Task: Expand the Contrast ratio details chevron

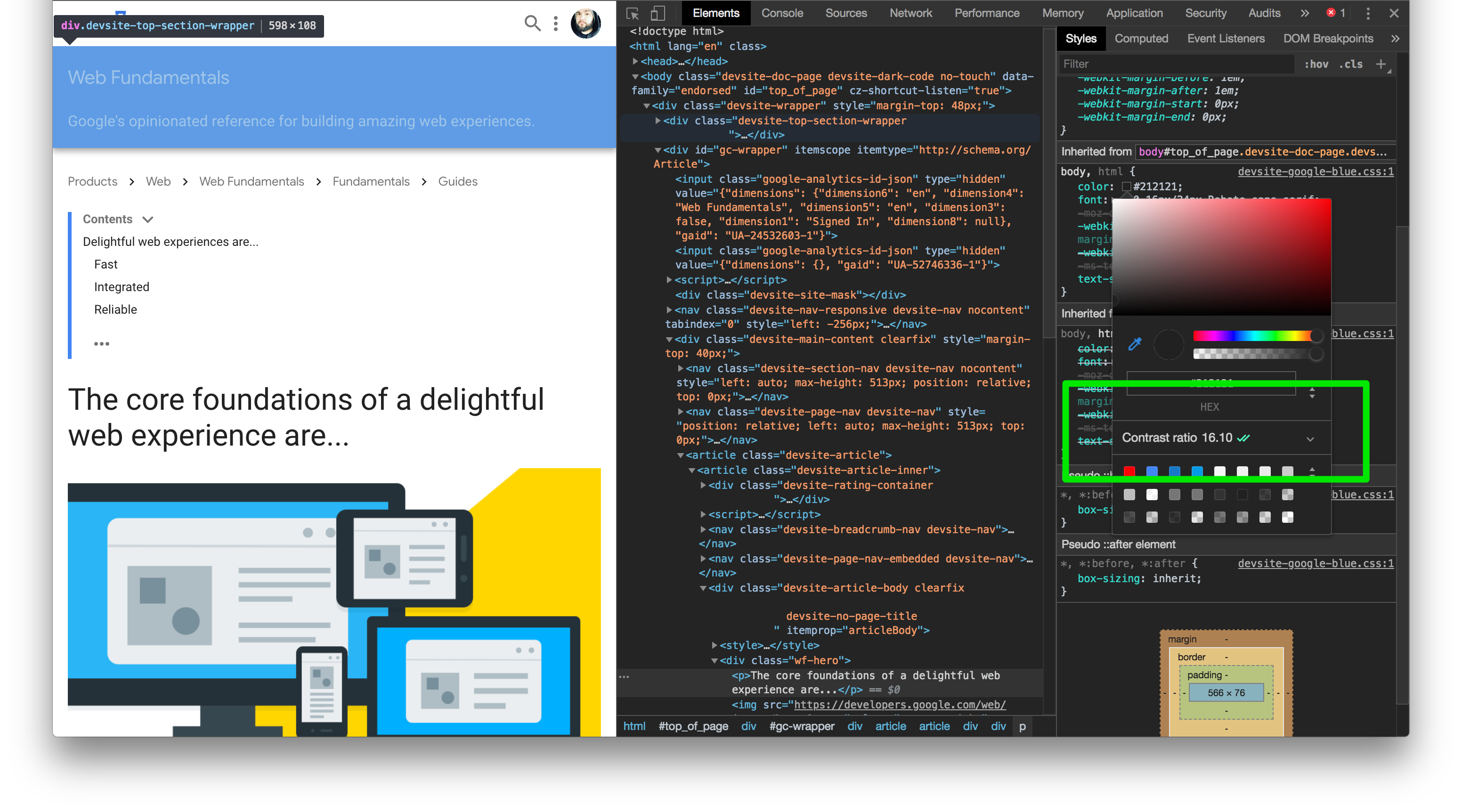Action: (1310, 438)
